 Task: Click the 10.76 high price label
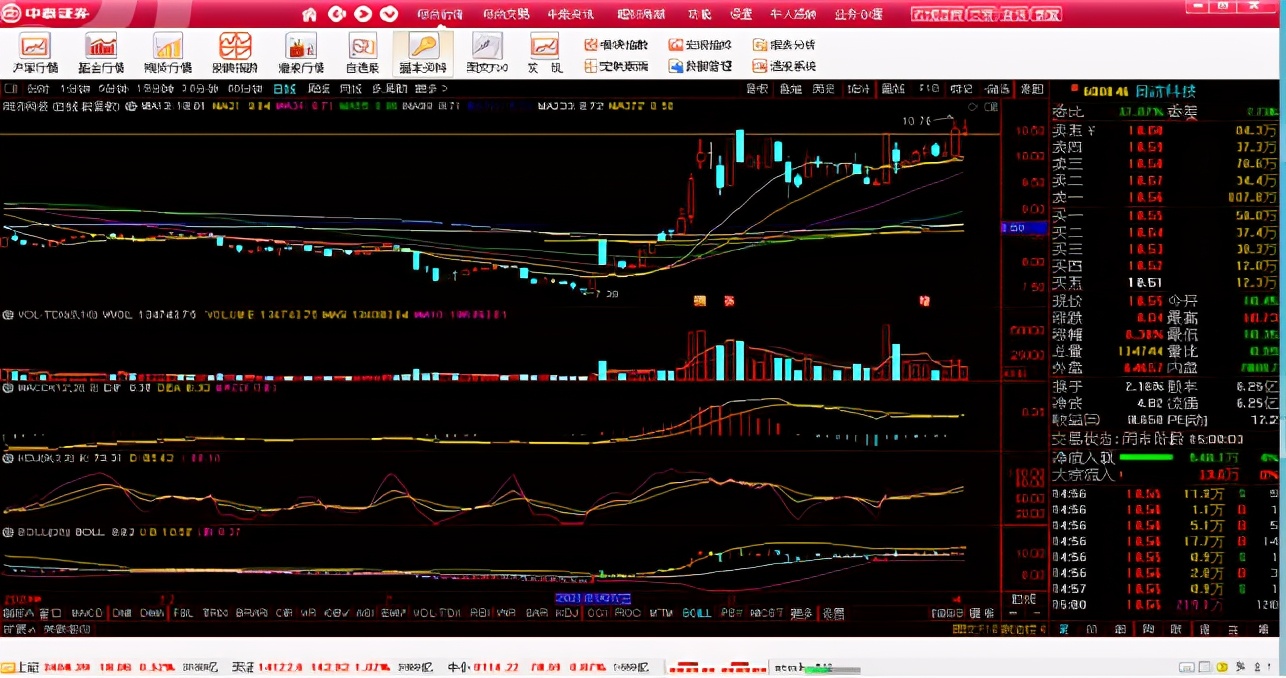point(916,121)
